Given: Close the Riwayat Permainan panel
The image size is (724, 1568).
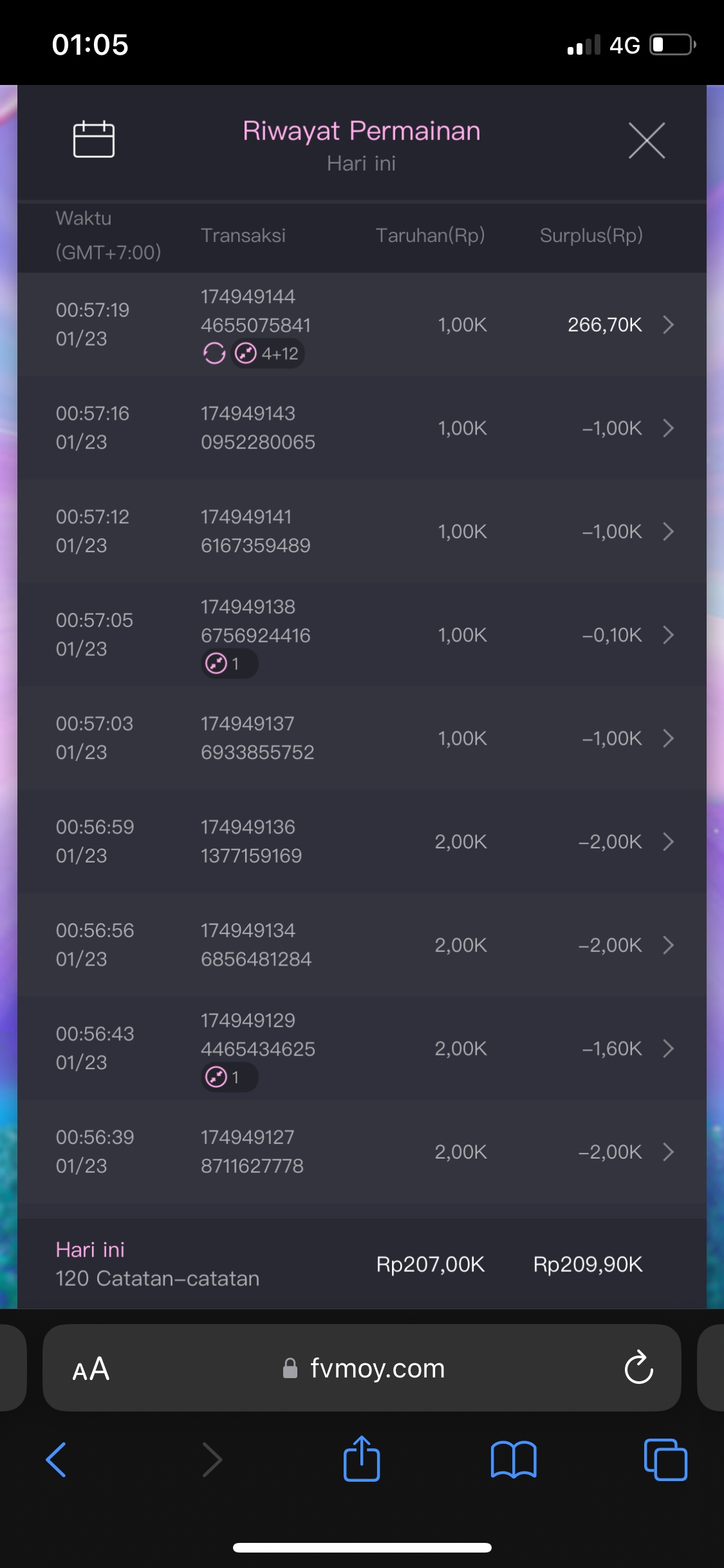Looking at the screenshot, I should (x=646, y=140).
